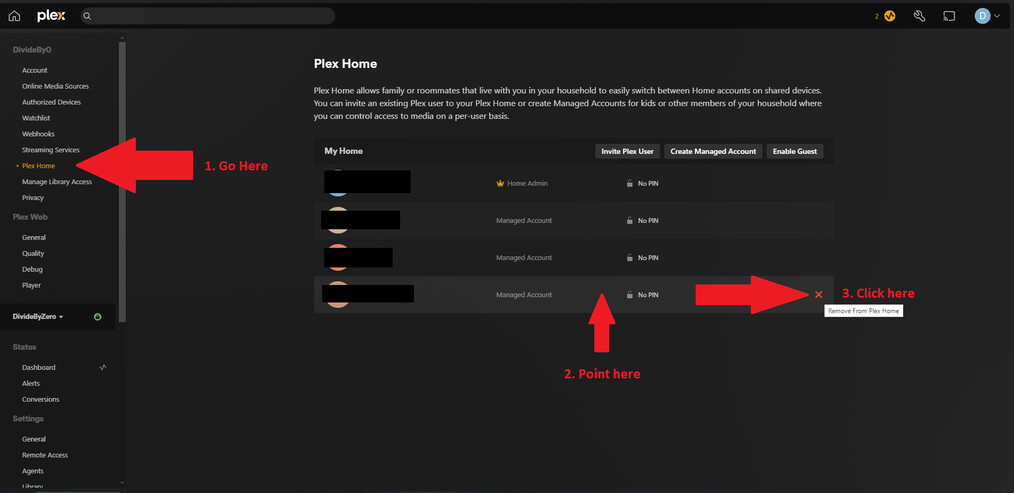Open Agents settings

33,471
